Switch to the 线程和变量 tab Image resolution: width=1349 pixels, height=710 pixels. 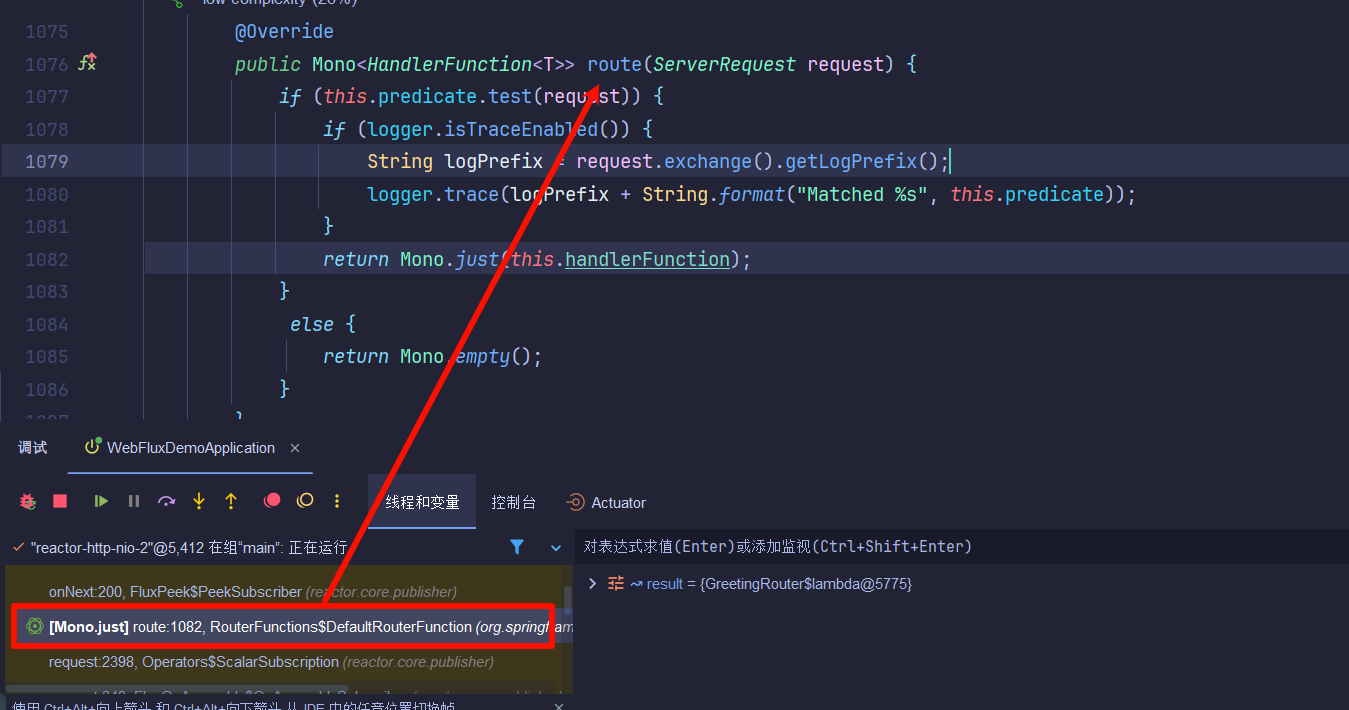pos(422,502)
